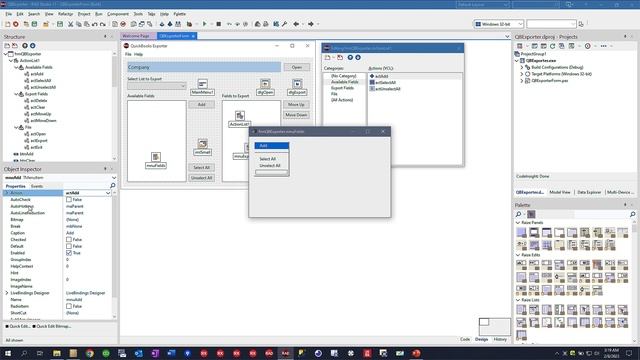Click the Move Down button on the form
Image resolution: width=640 pixels, height=360 pixels.
[x=296, y=115]
